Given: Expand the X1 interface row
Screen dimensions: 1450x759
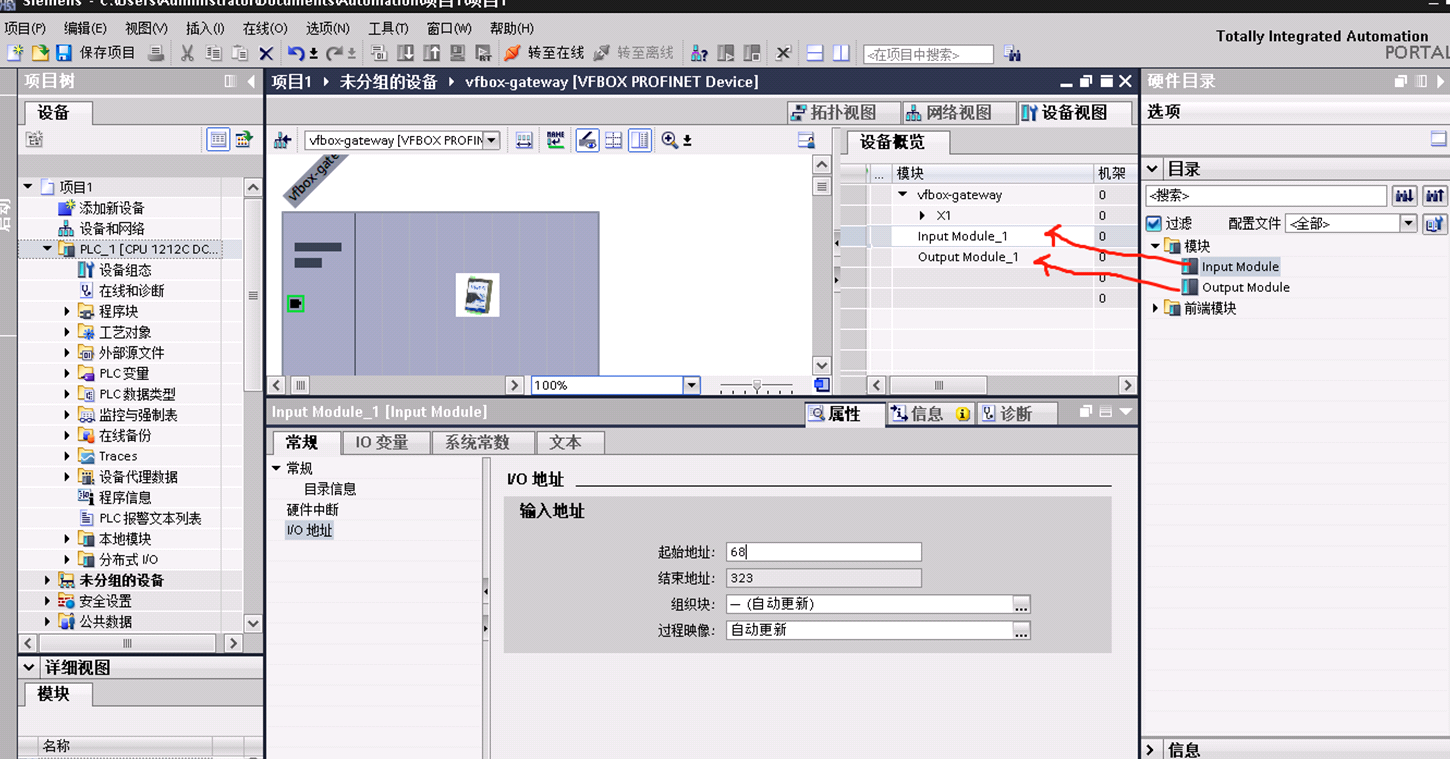Looking at the screenshot, I should tap(922, 215).
